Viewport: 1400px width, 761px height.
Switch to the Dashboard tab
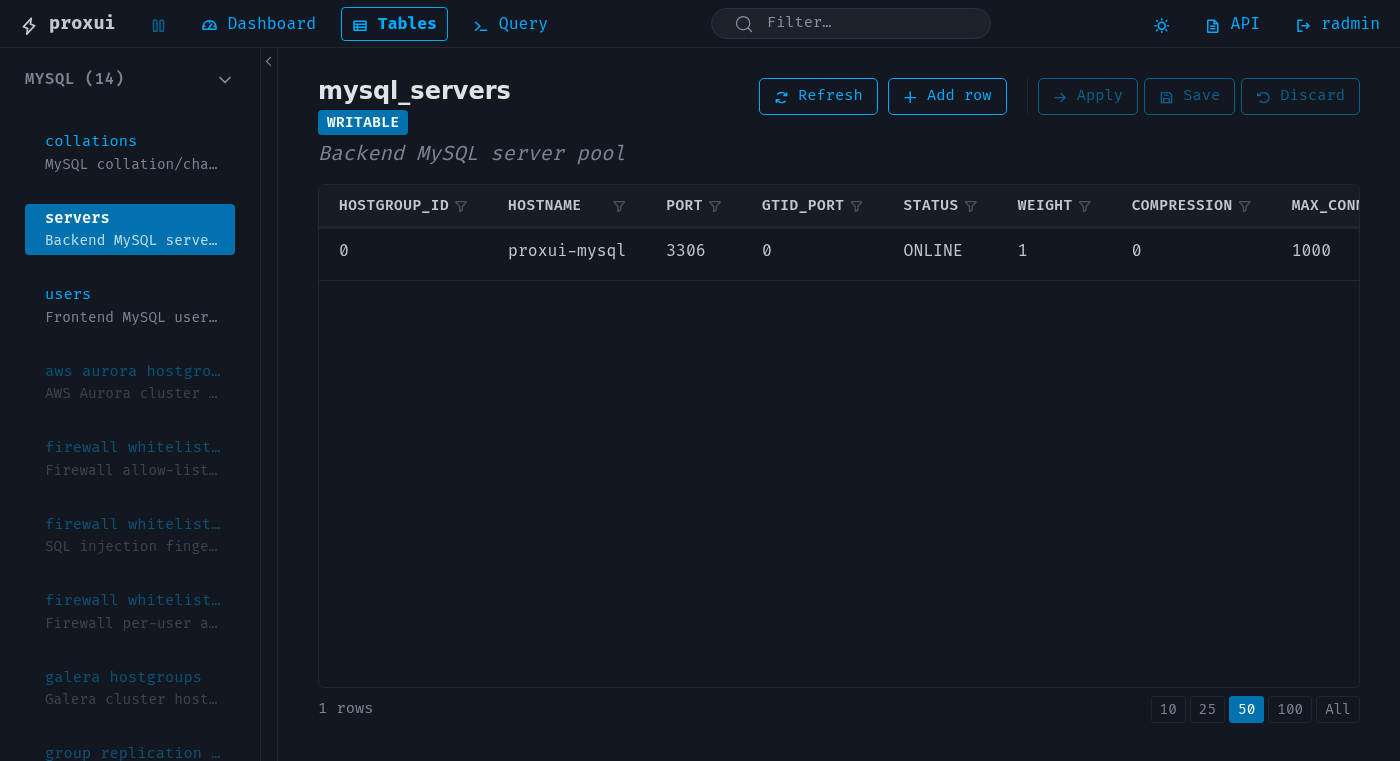(258, 23)
